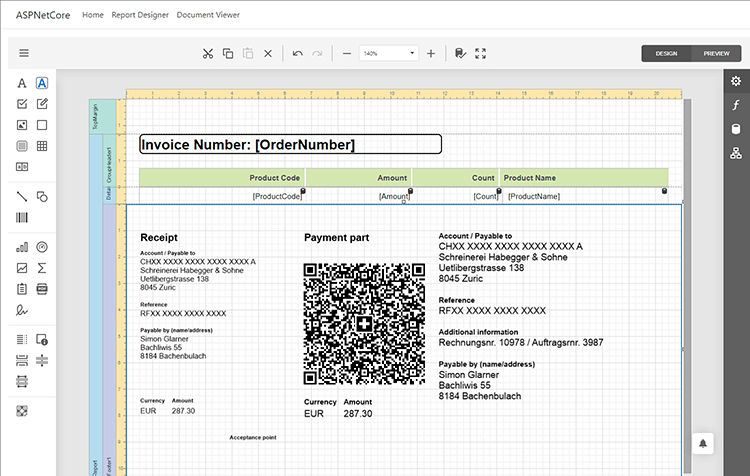Open the zoom level dropdown

pyautogui.click(x=389, y=53)
